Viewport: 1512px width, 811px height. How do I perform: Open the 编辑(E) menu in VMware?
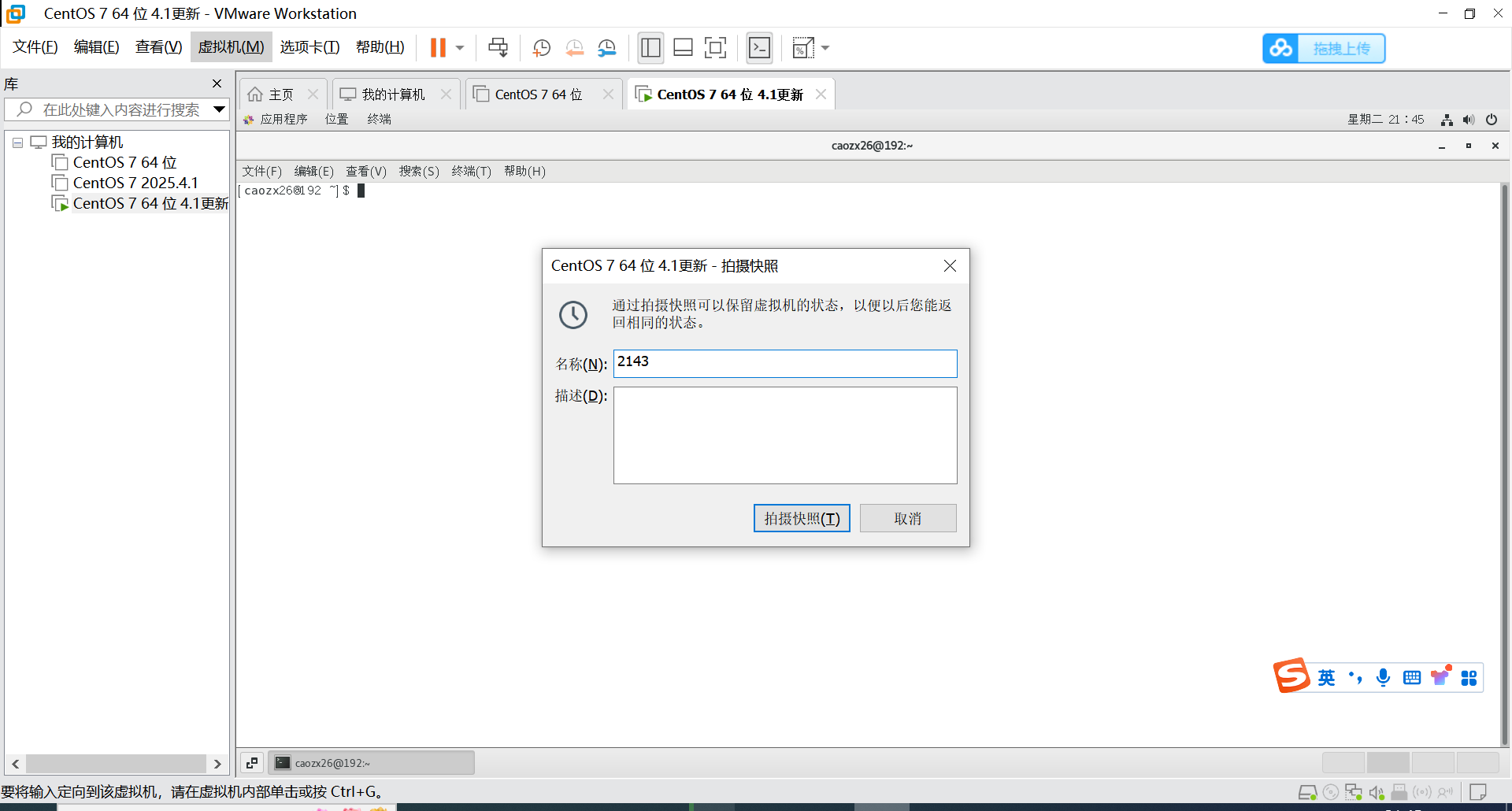point(97,47)
